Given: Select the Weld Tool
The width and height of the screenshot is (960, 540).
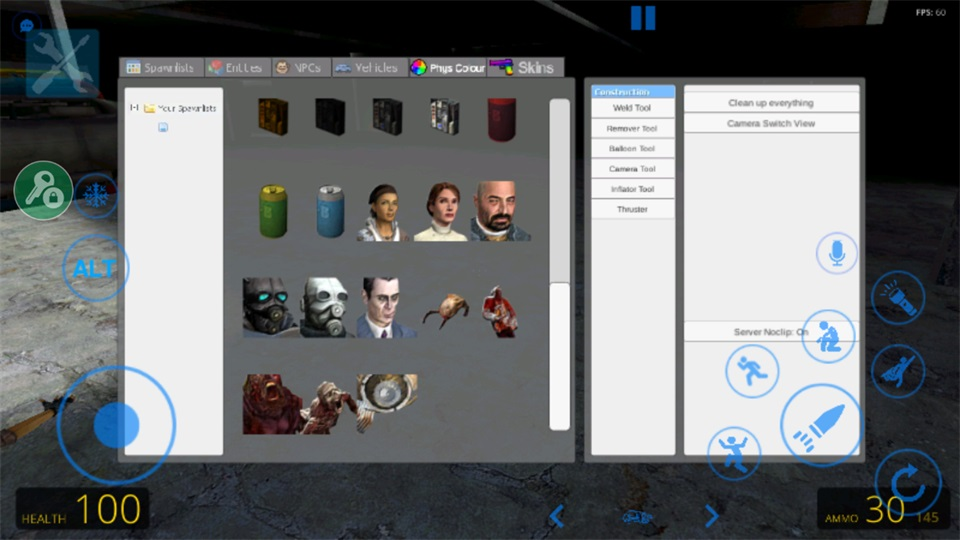Looking at the screenshot, I should pyautogui.click(x=633, y=108).
